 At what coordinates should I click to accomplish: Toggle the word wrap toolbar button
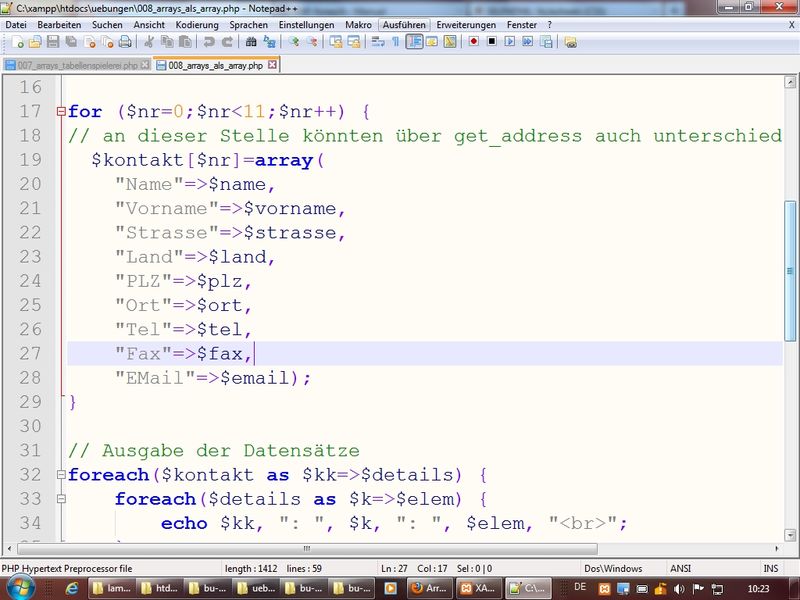[378, 42]
